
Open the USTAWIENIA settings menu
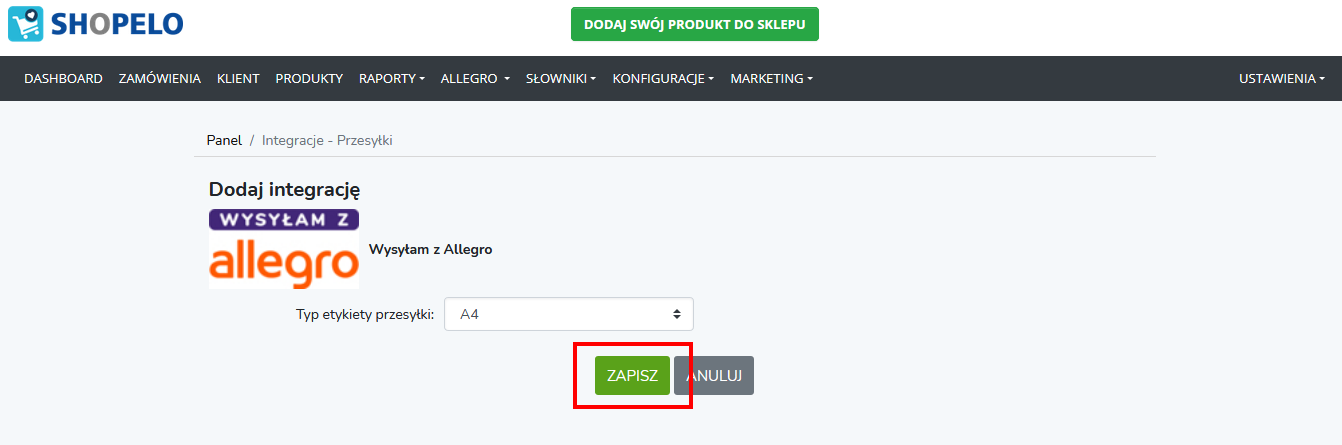[1282, 78]
